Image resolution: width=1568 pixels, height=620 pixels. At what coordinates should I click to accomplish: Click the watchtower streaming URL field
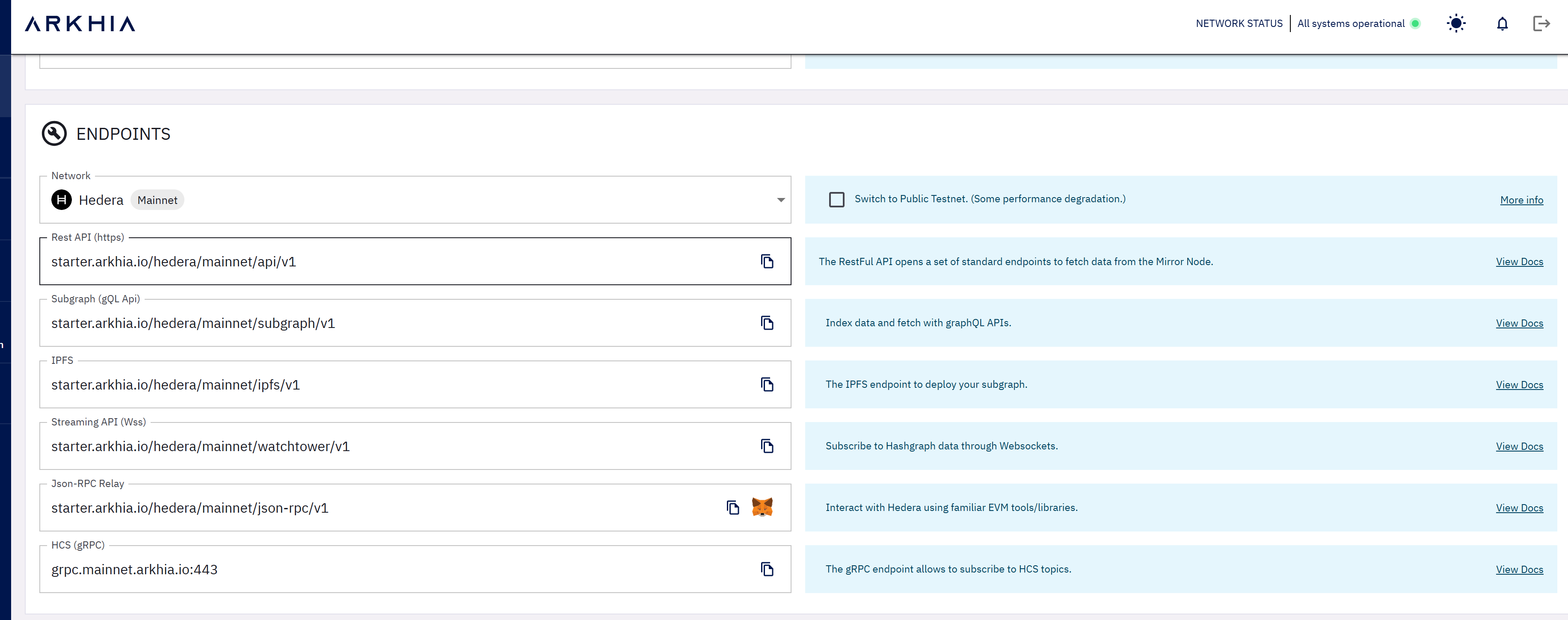[x=415, y=446]
